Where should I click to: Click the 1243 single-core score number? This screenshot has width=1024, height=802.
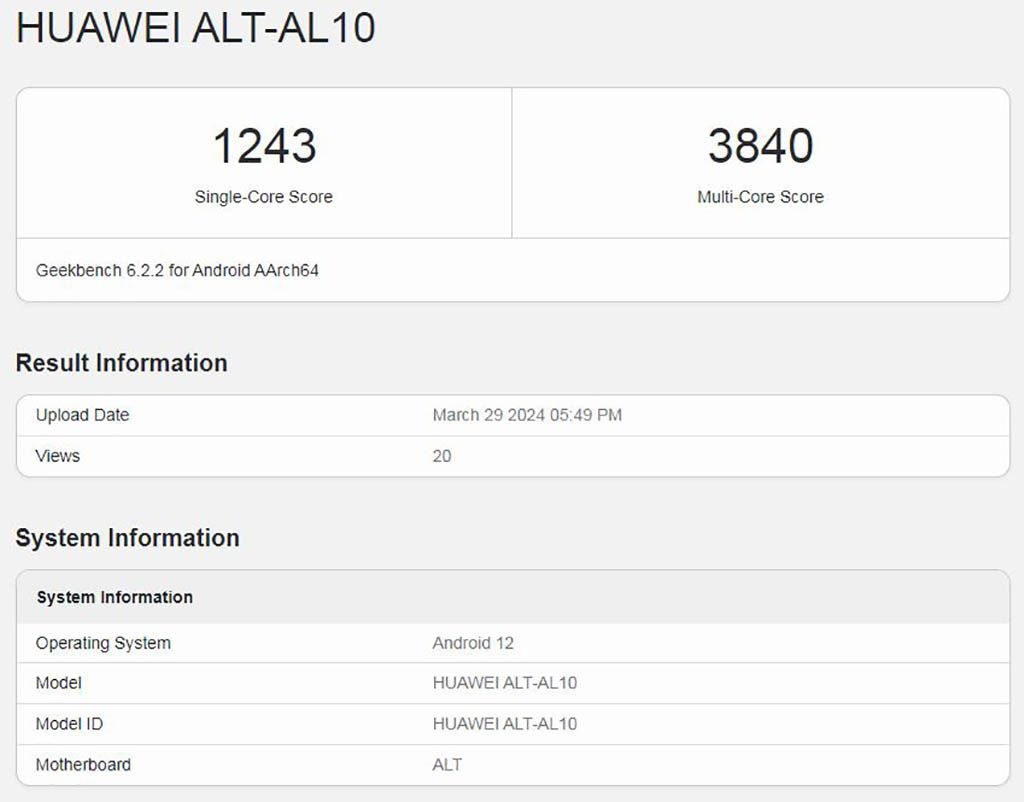pos(264,146)
